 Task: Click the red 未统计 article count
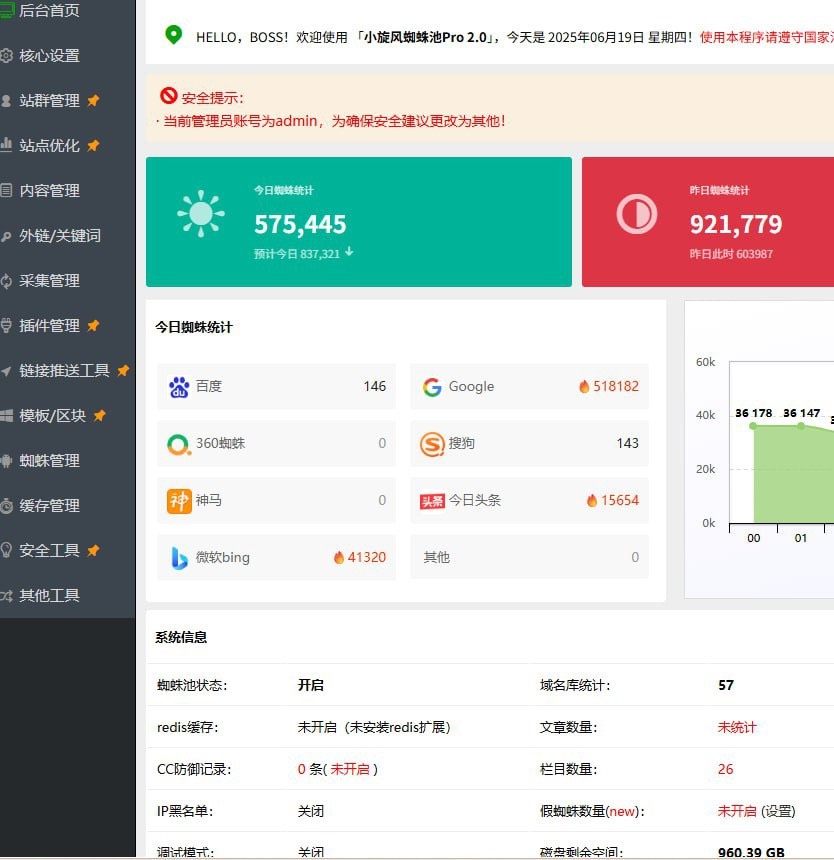737,727
